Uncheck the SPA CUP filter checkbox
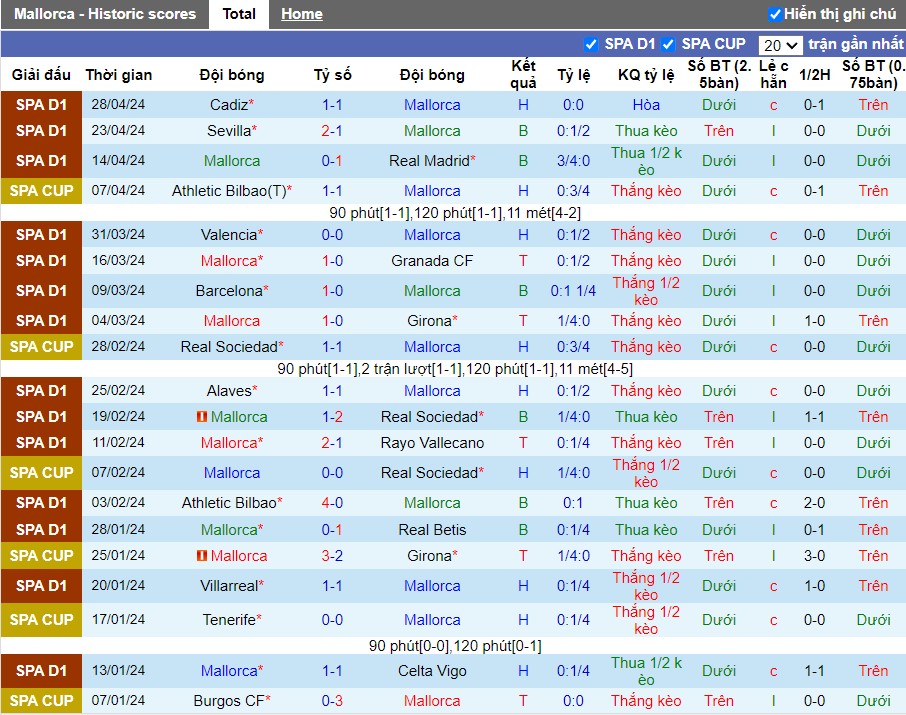Screen dimensions: 906x715 coord(668,45)
